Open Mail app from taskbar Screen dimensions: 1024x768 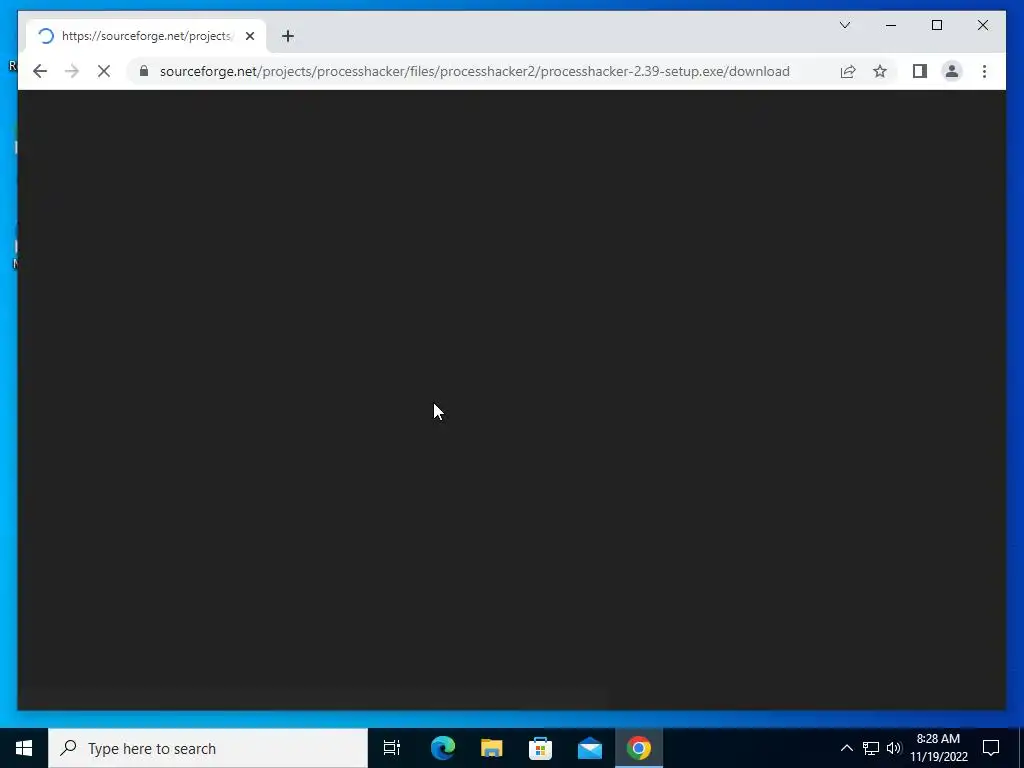click(x=590, y=748)
